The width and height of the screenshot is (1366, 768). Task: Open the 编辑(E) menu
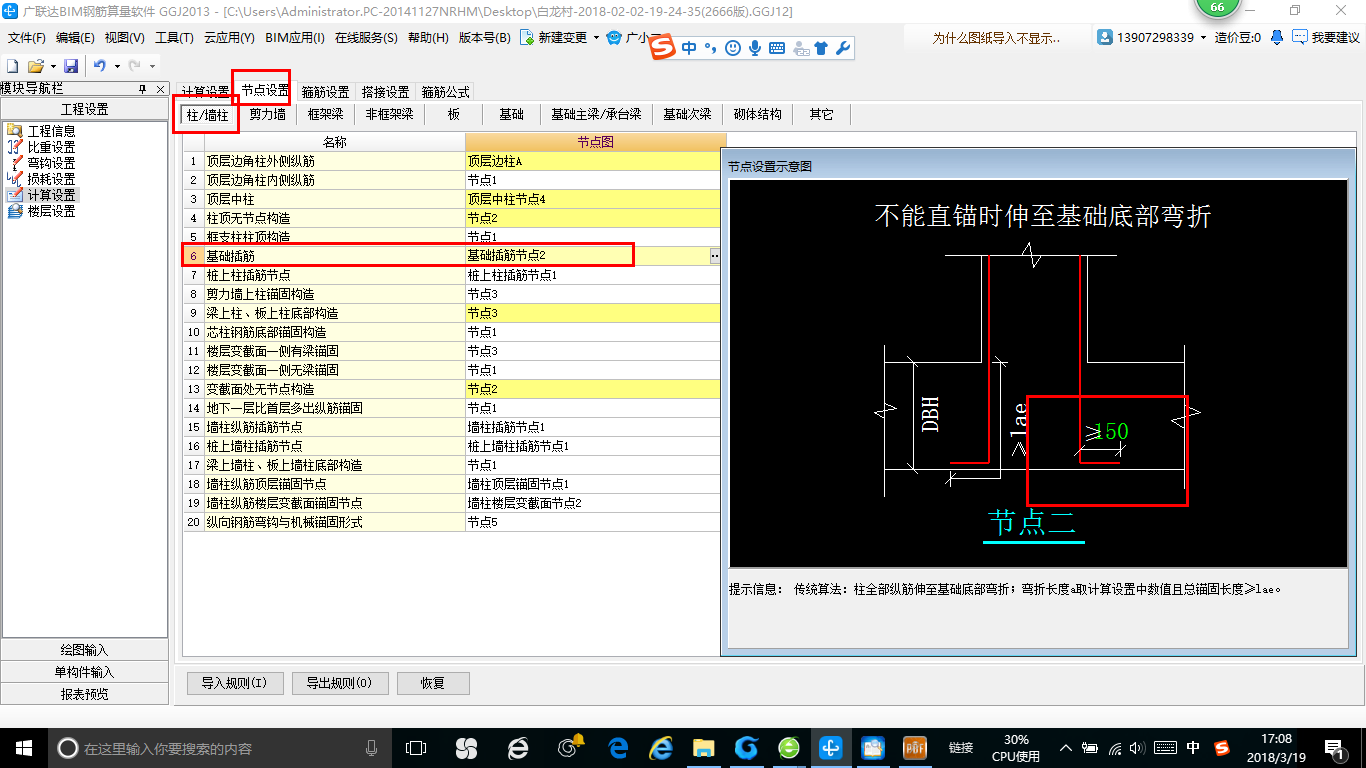pos(75,38)
